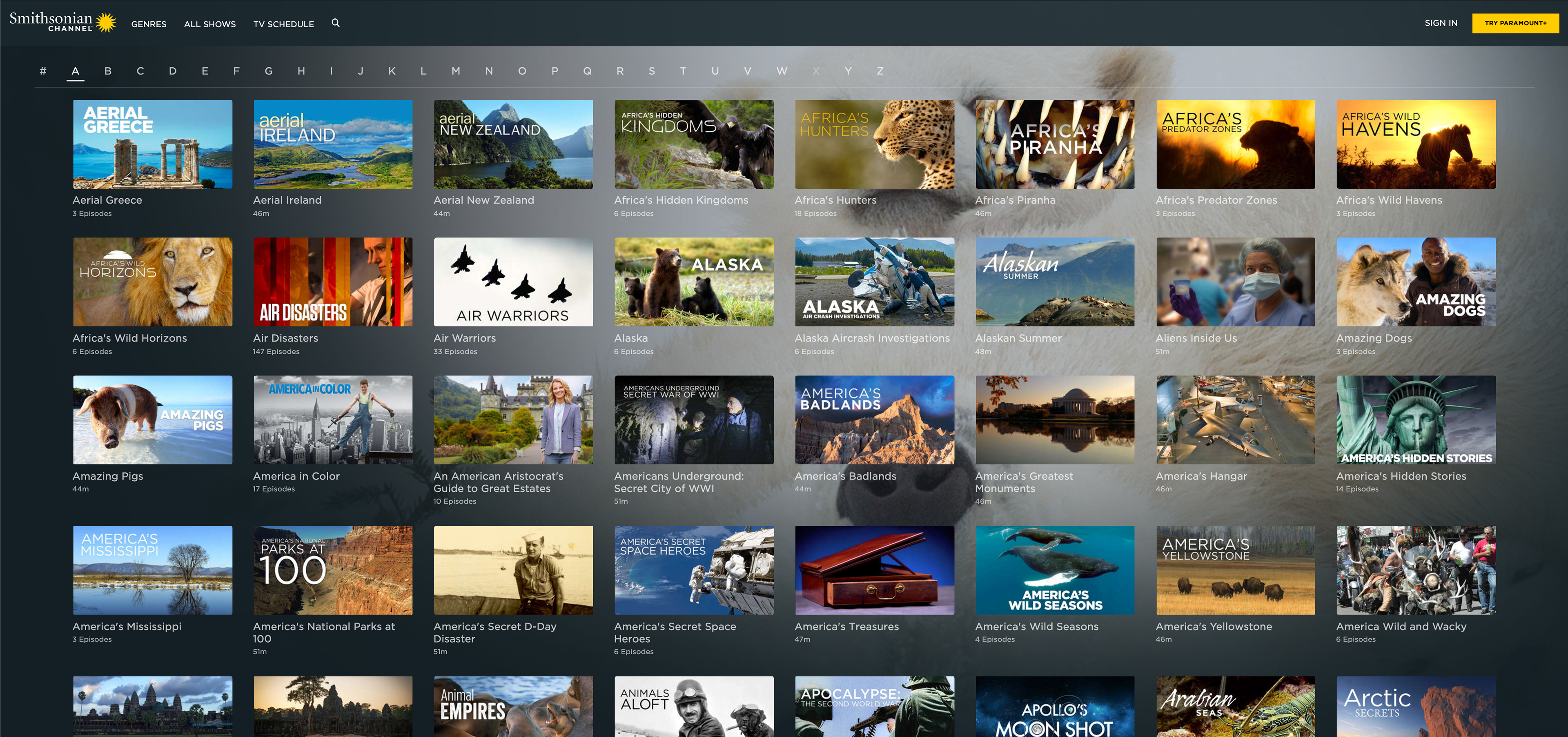Open the TV Schedule page
Viewport: 1568px width, 737px height.
[284, 24]
